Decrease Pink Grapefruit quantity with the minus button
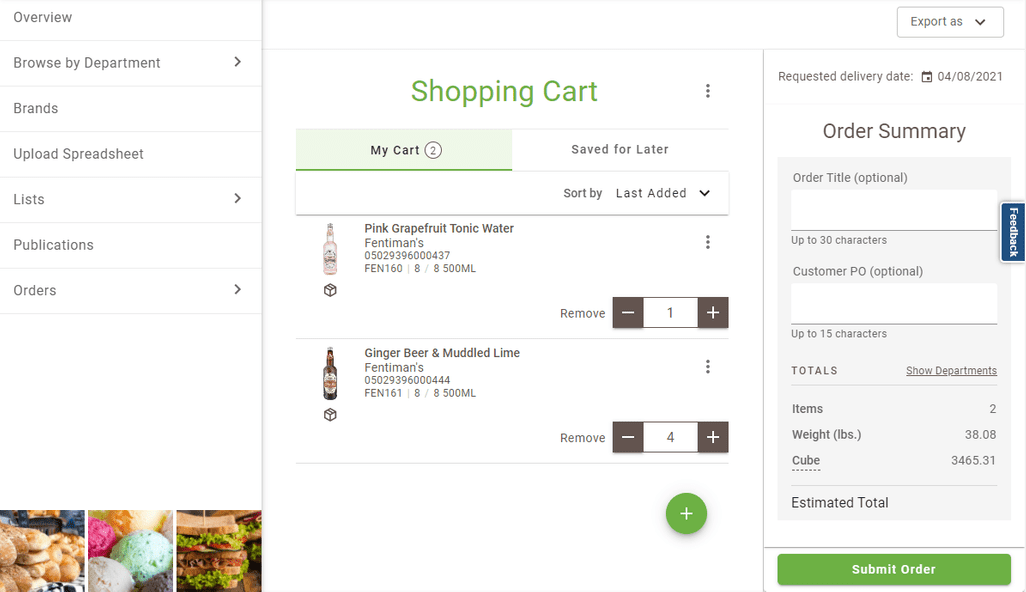The width and height of the screenshot is (1026, 592). click(x=628, y=312)
